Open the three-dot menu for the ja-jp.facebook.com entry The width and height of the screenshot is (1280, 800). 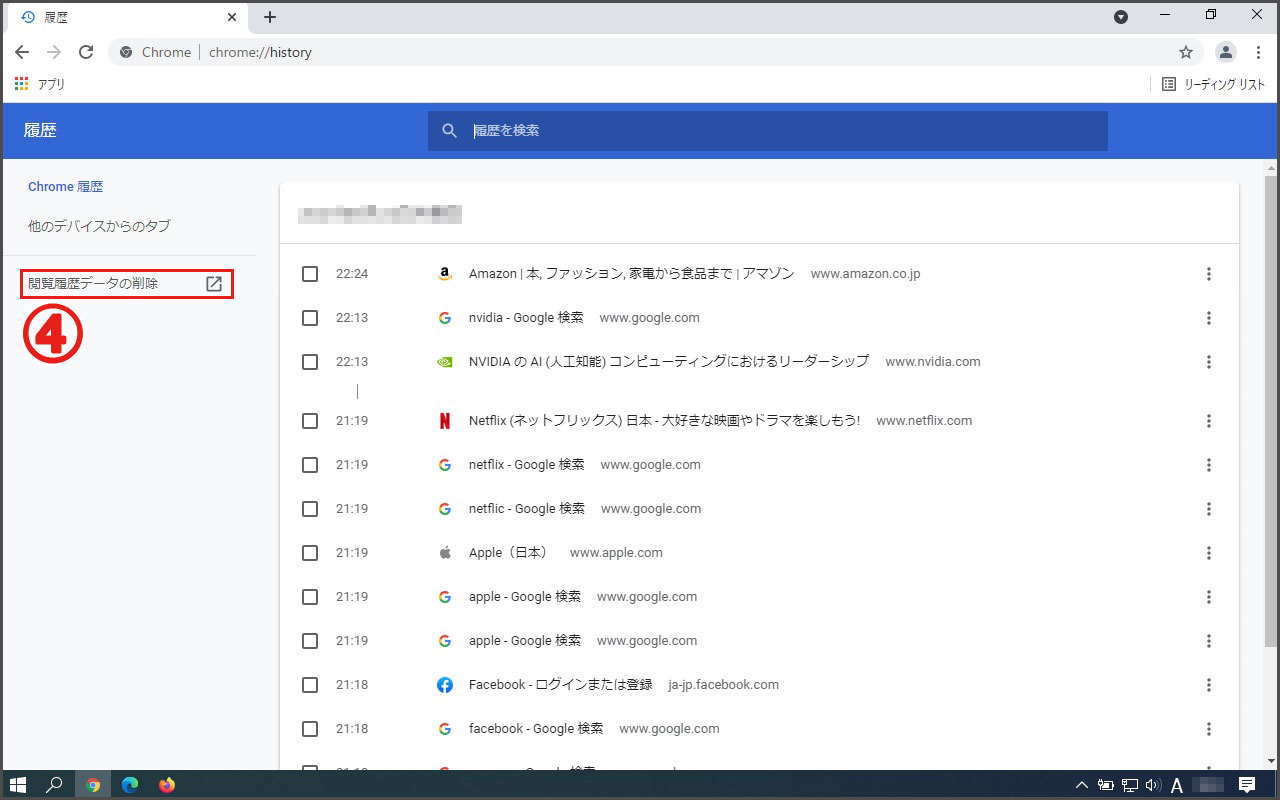pos(1209,685)
